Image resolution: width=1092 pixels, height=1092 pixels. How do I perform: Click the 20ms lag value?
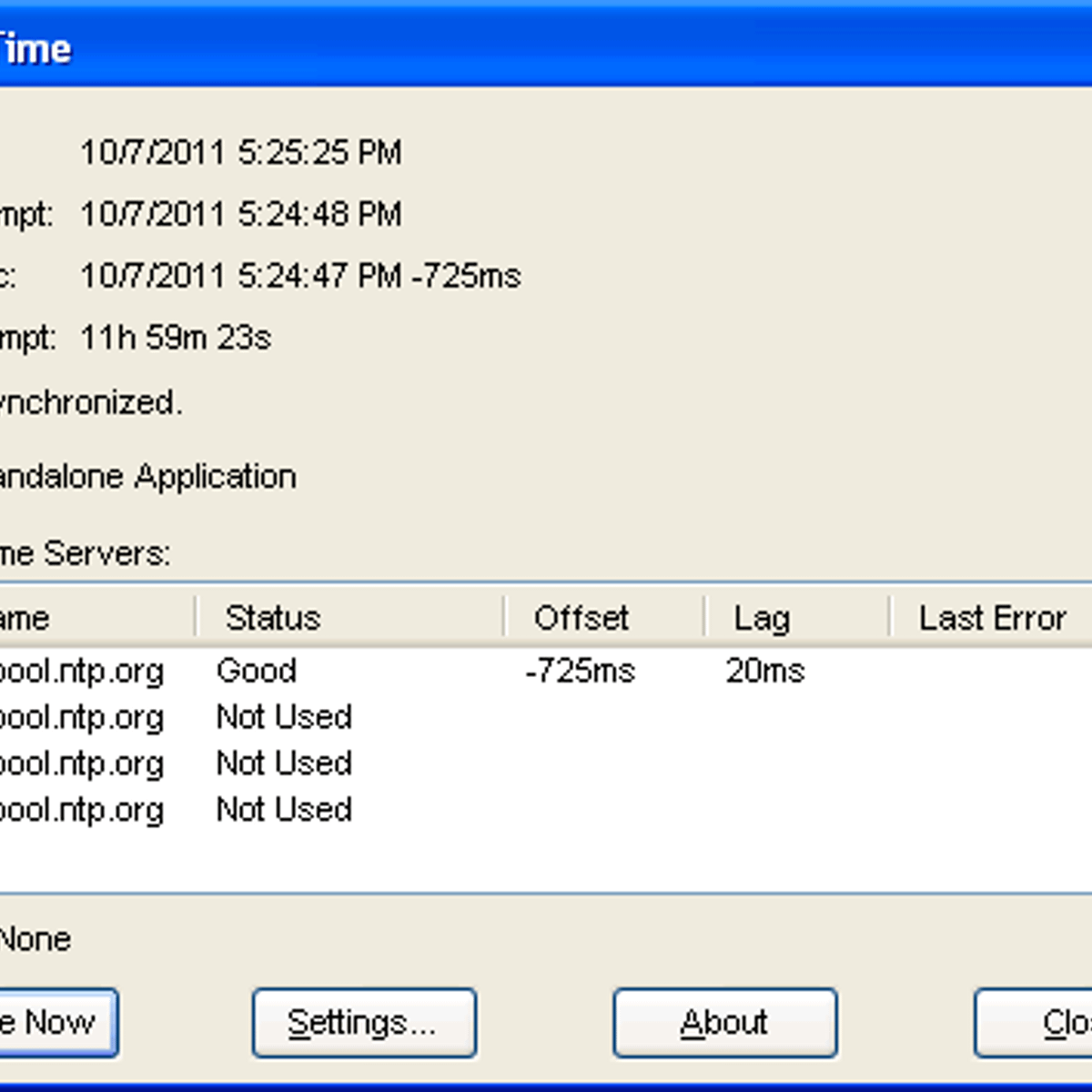[x=764, y=671]
